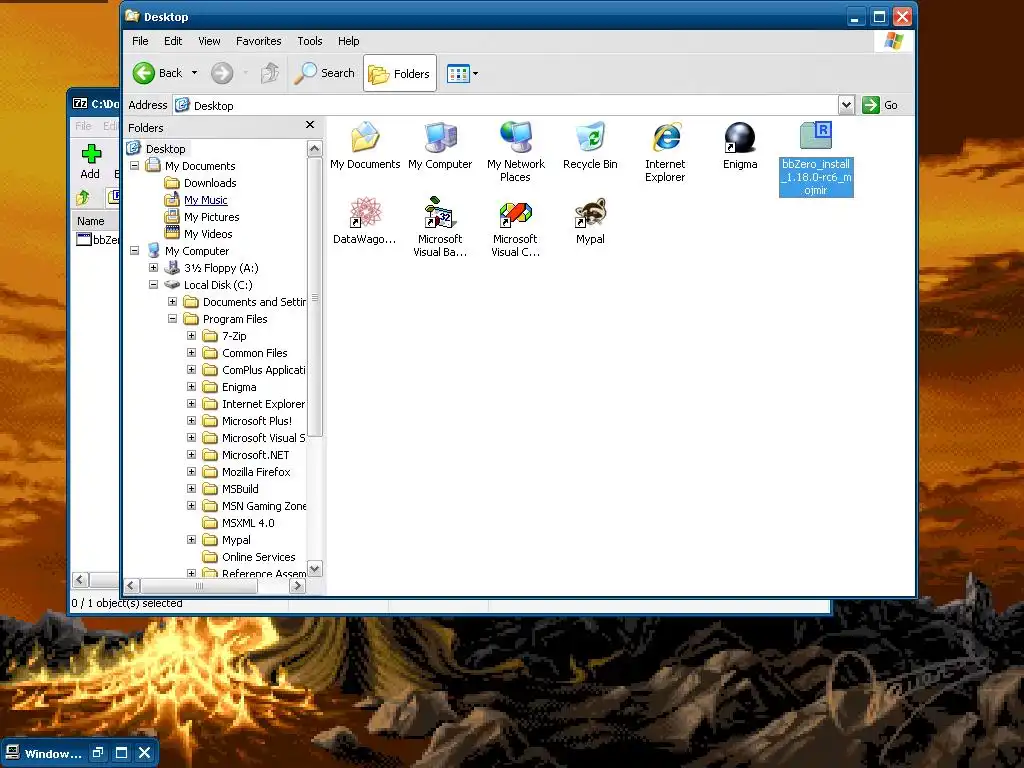The width and height of the screenshot is (1024, 768).
Task: Toggle the Folders pane button
Action: click(400, 74)
